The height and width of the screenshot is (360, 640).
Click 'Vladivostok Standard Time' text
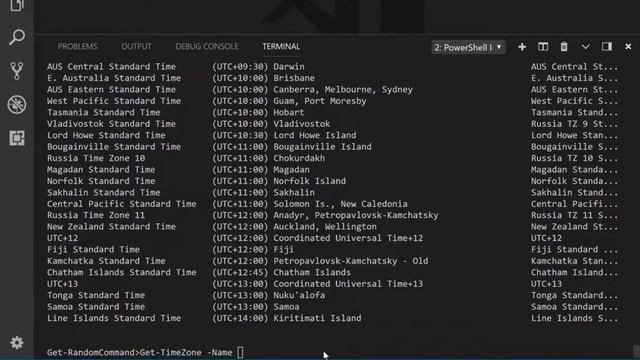[111, 124]
